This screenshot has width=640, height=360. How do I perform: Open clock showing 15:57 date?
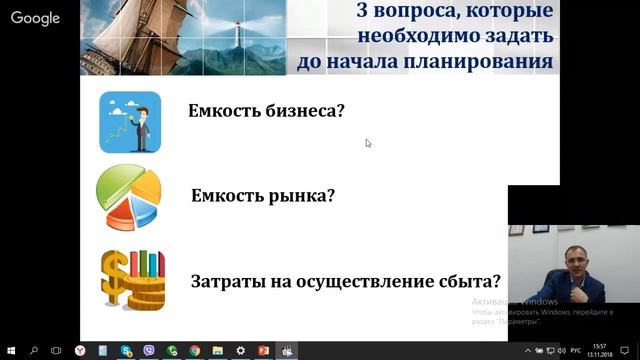[x=600, y=351]
